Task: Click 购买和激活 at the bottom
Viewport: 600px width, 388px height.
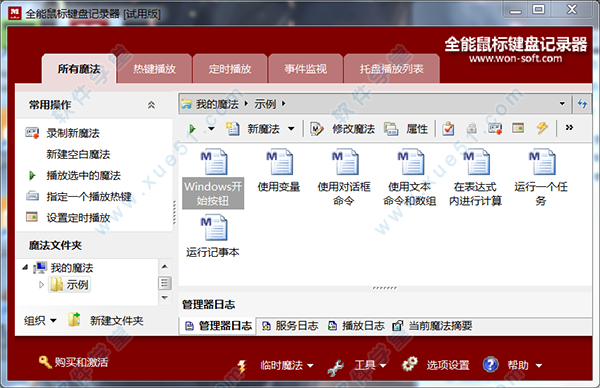Action: (73, 362)
